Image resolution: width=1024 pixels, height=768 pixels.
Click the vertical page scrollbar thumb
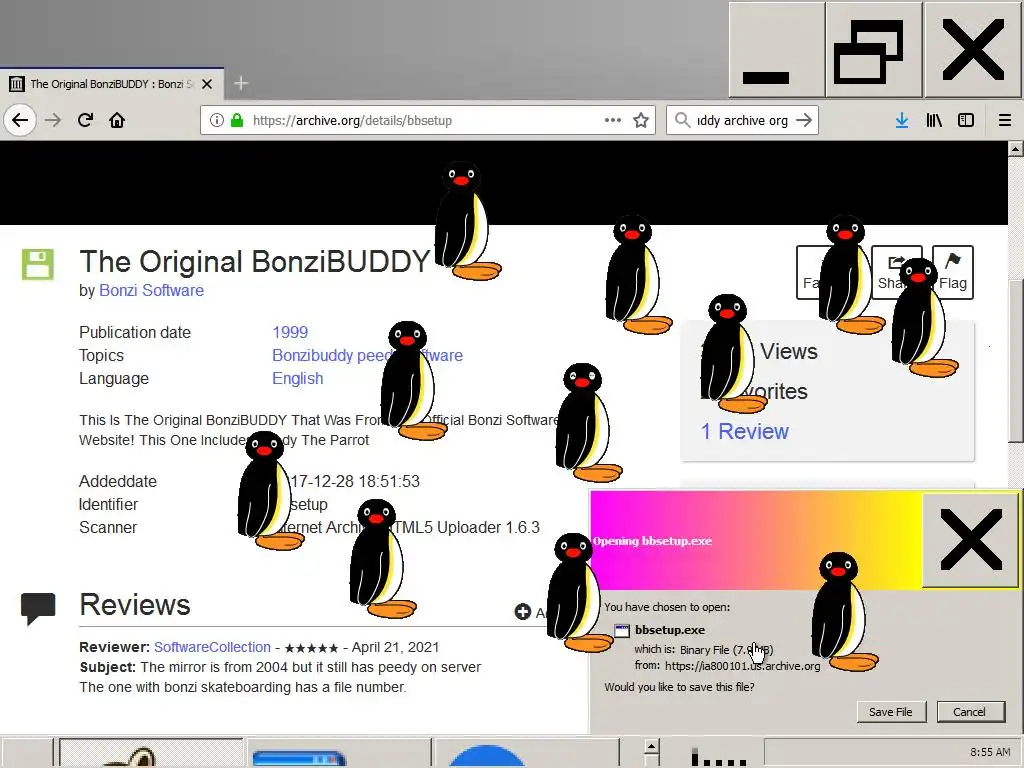[x=1015, y=360]
